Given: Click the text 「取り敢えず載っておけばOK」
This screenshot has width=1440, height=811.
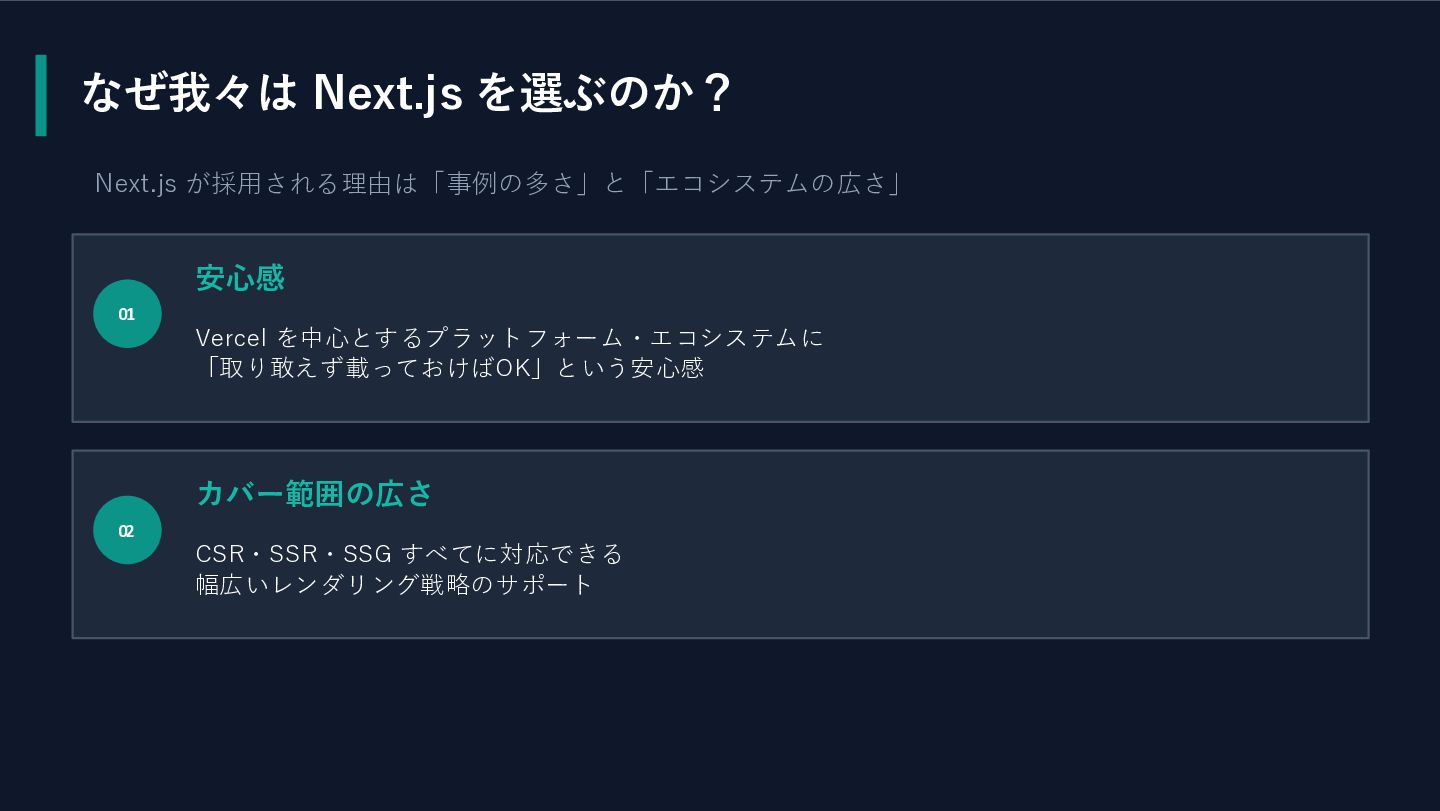Looking at the screenshot, I should point(372,368).
